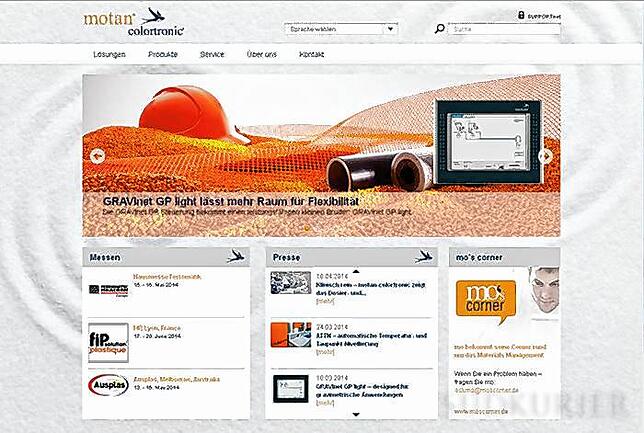
Task: Advance to the next carousel slide arrow
Action: (x=545, y=156)
